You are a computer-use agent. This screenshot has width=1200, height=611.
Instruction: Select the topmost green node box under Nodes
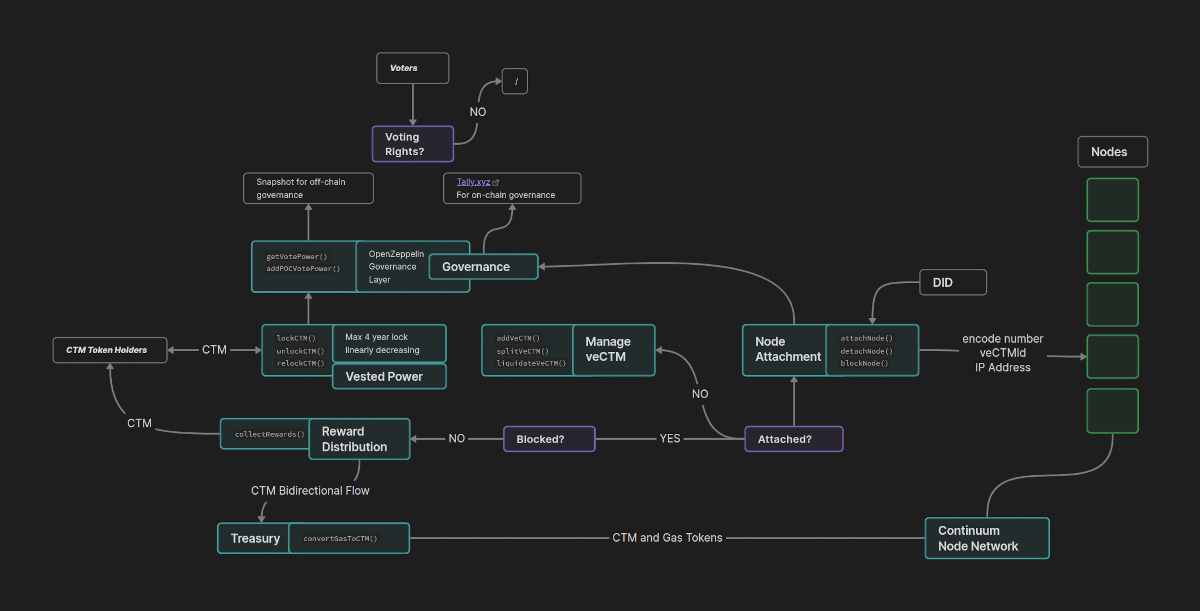1112,200
